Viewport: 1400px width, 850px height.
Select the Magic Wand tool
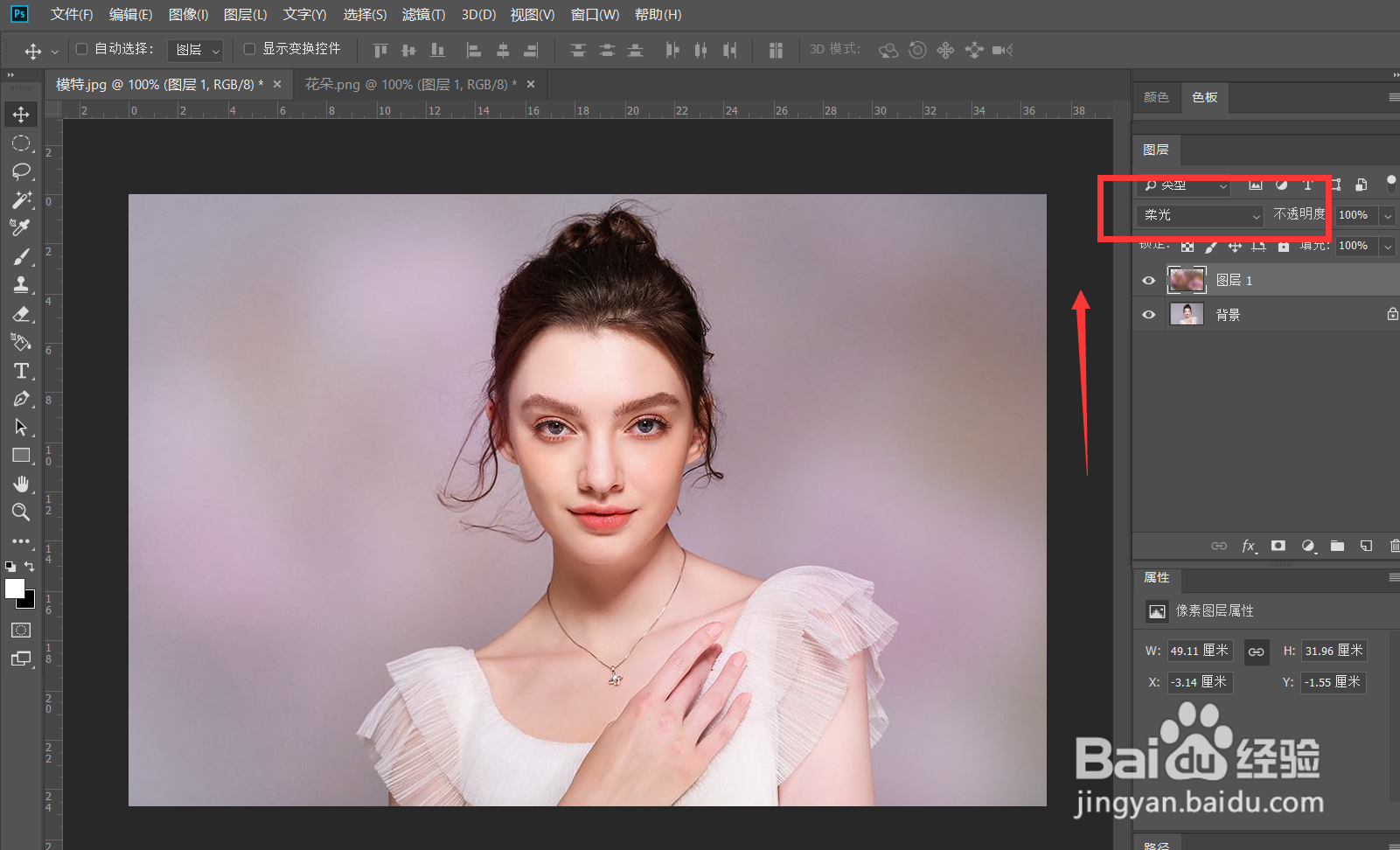[x=21, y=199]
